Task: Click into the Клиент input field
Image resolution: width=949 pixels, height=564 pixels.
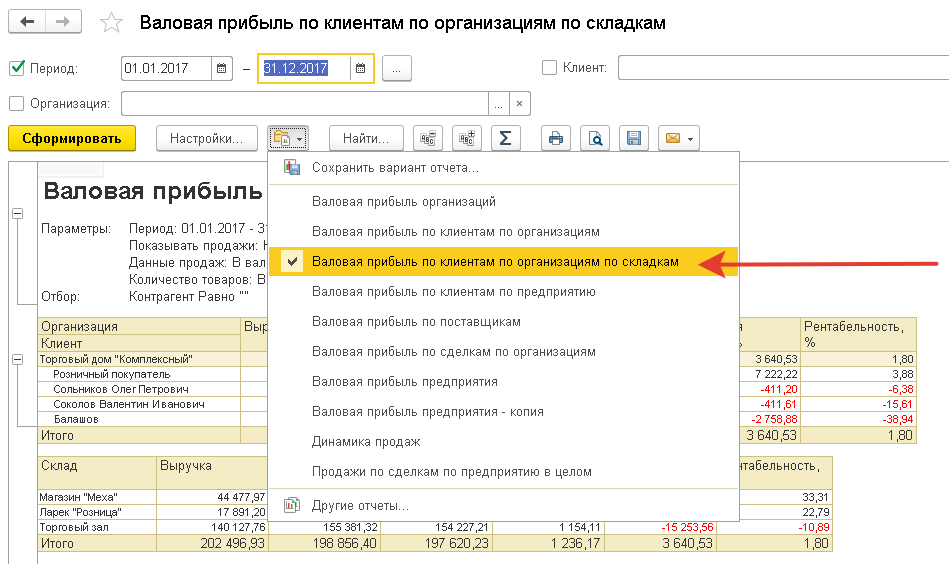Action: [x=780, y=68]
